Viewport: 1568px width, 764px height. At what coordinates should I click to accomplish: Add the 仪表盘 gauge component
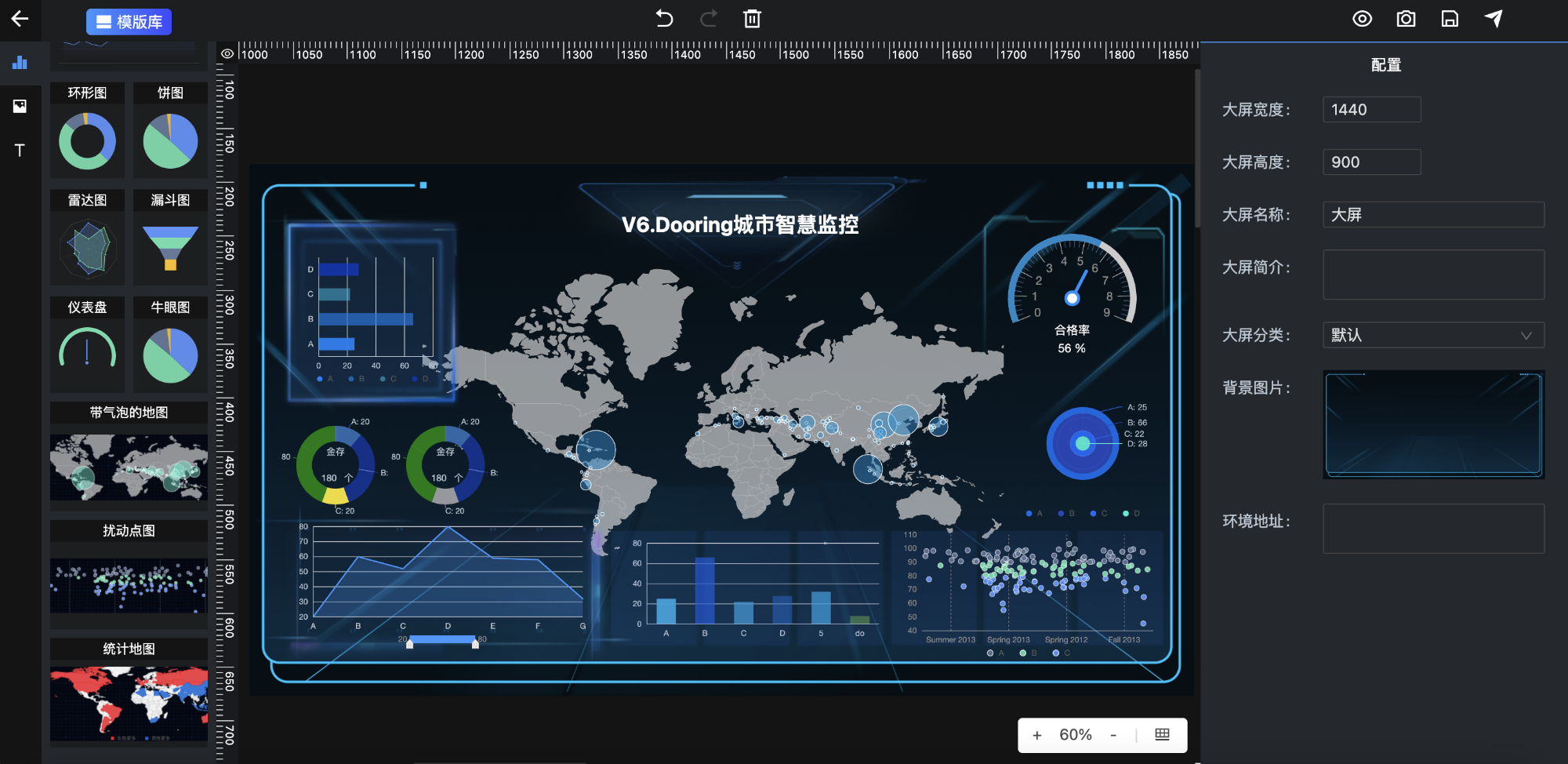[x=87, y=344]
